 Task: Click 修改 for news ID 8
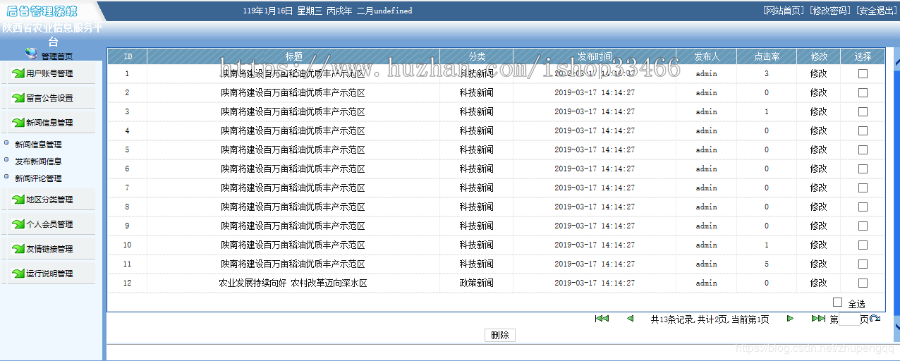[818, 207]
